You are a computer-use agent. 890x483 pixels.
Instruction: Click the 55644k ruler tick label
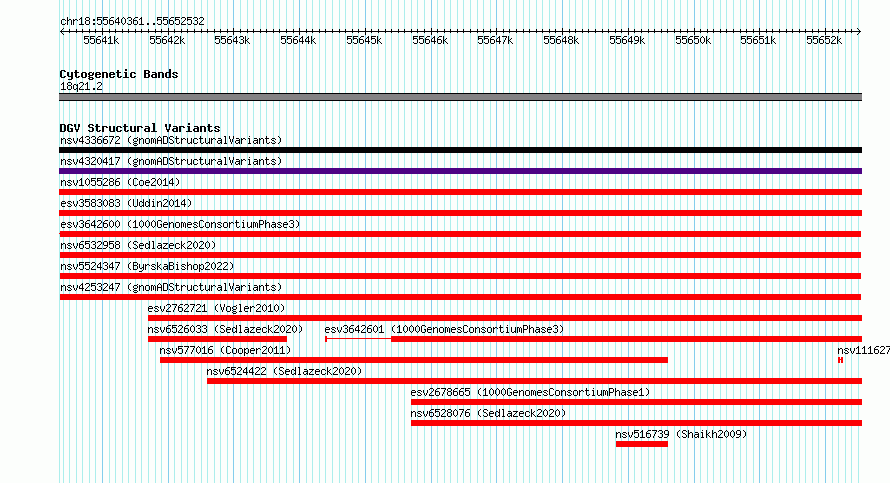click(298, 40)
